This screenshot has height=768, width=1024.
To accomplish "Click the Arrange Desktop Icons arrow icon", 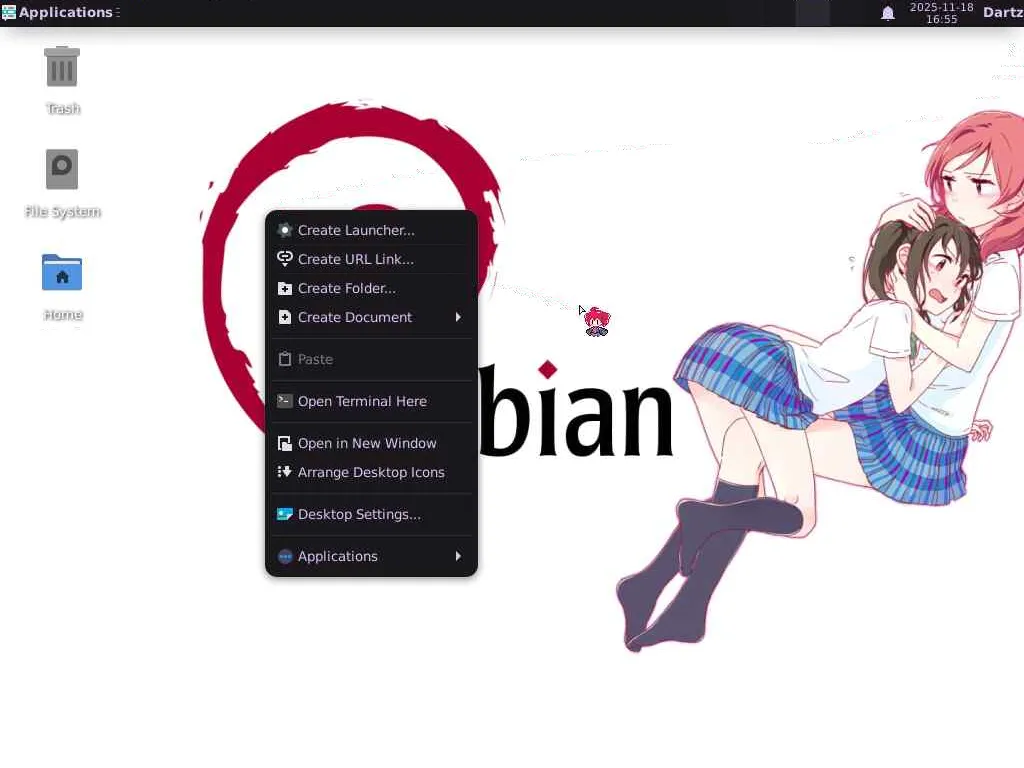I will pos(285,472).
